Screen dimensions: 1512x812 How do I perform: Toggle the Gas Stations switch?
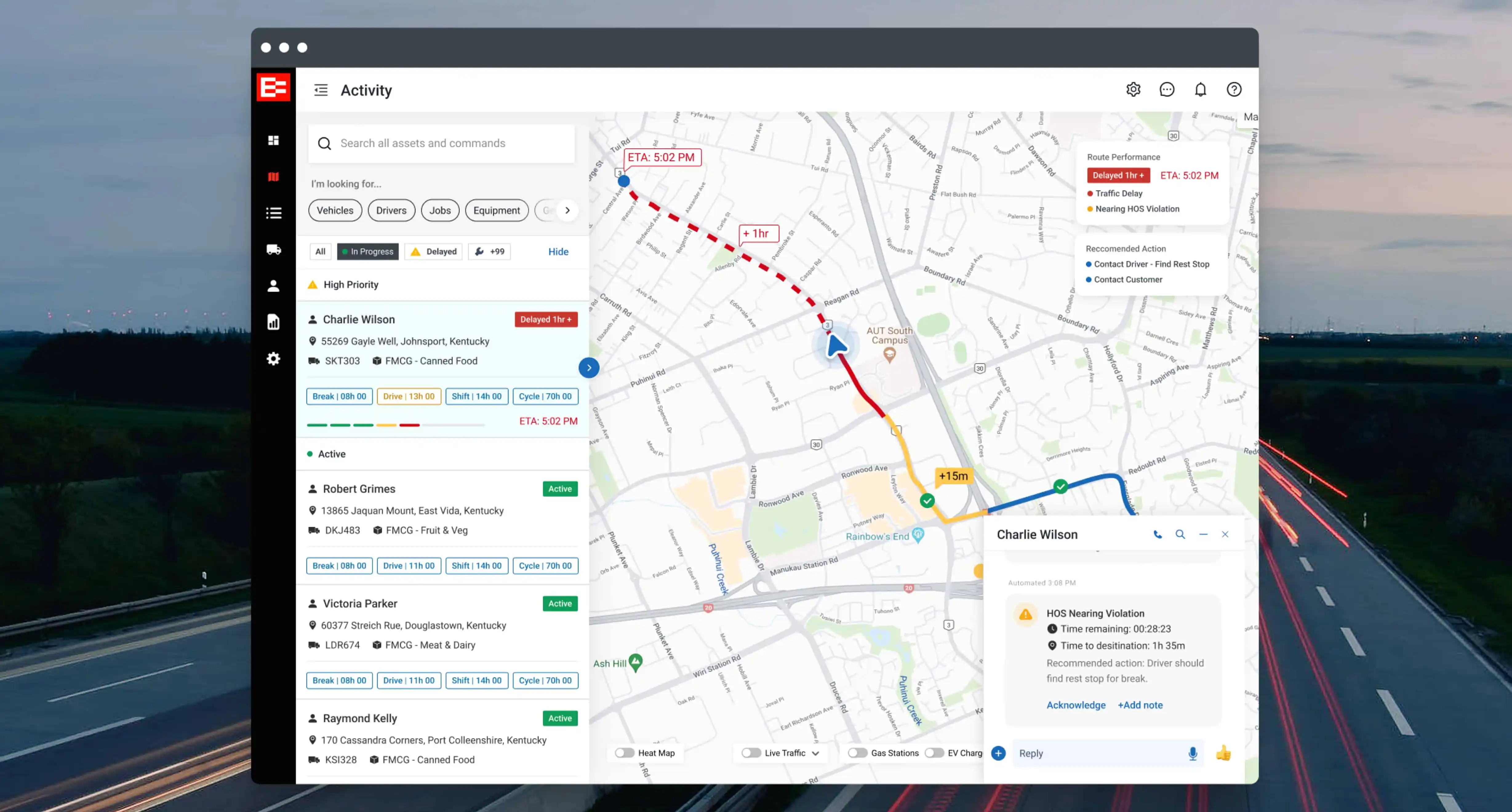(x=857, y=753)
